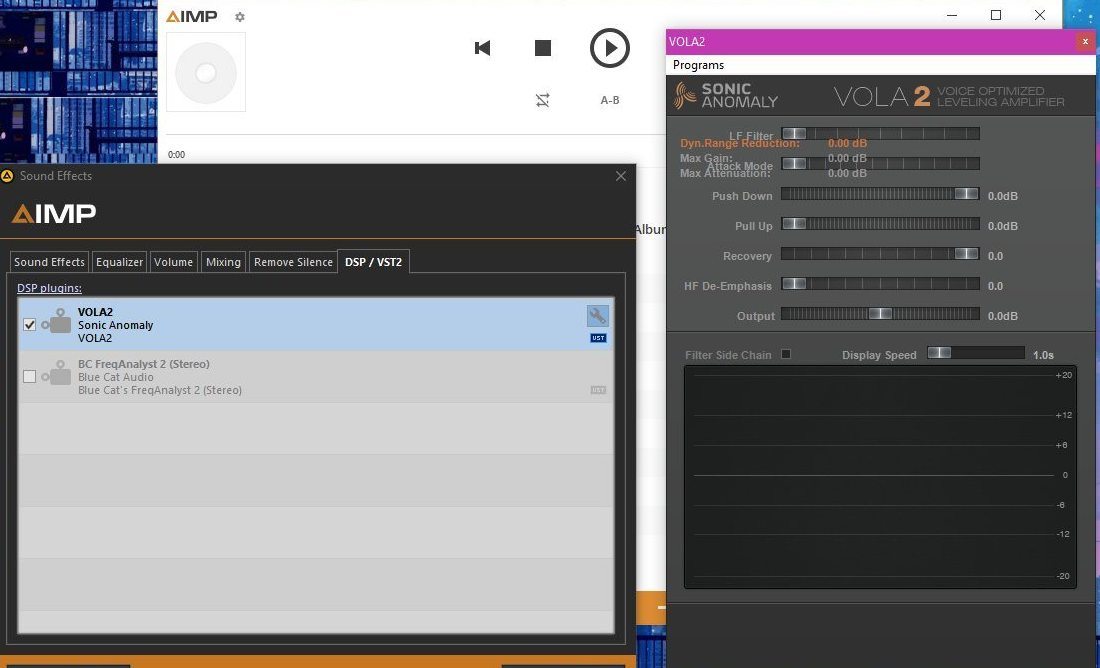1100x668 pixels.
Task: Click the VOLA2 plugin module icon
Action: [x=57, y=321]
